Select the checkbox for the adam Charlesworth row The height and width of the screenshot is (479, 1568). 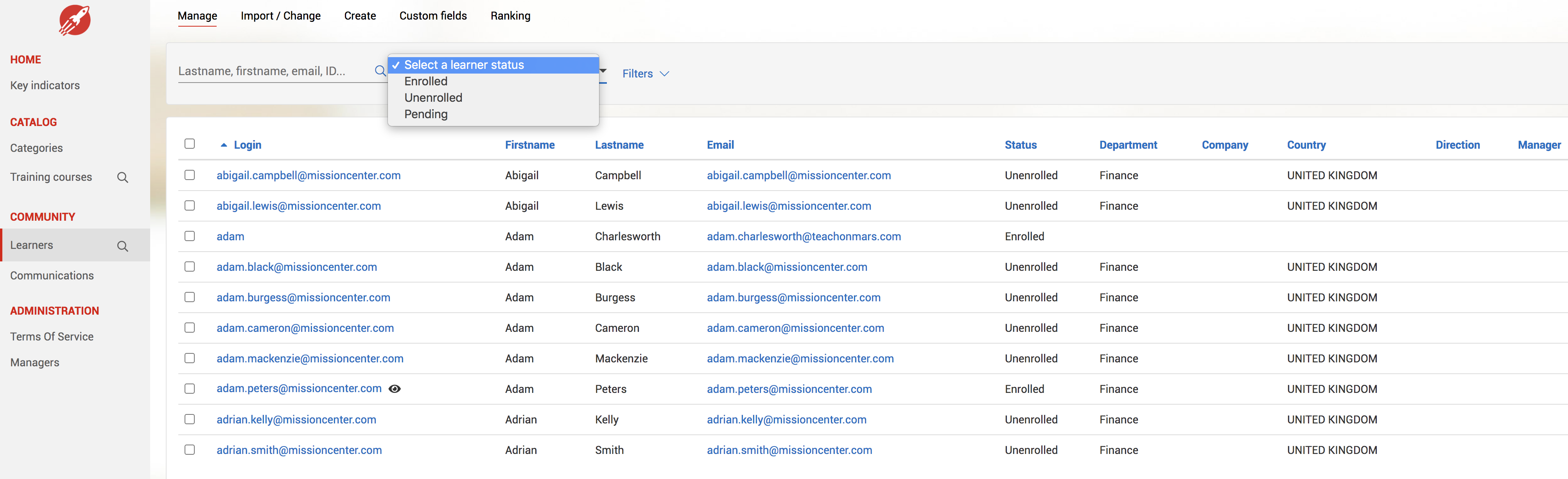189,236
